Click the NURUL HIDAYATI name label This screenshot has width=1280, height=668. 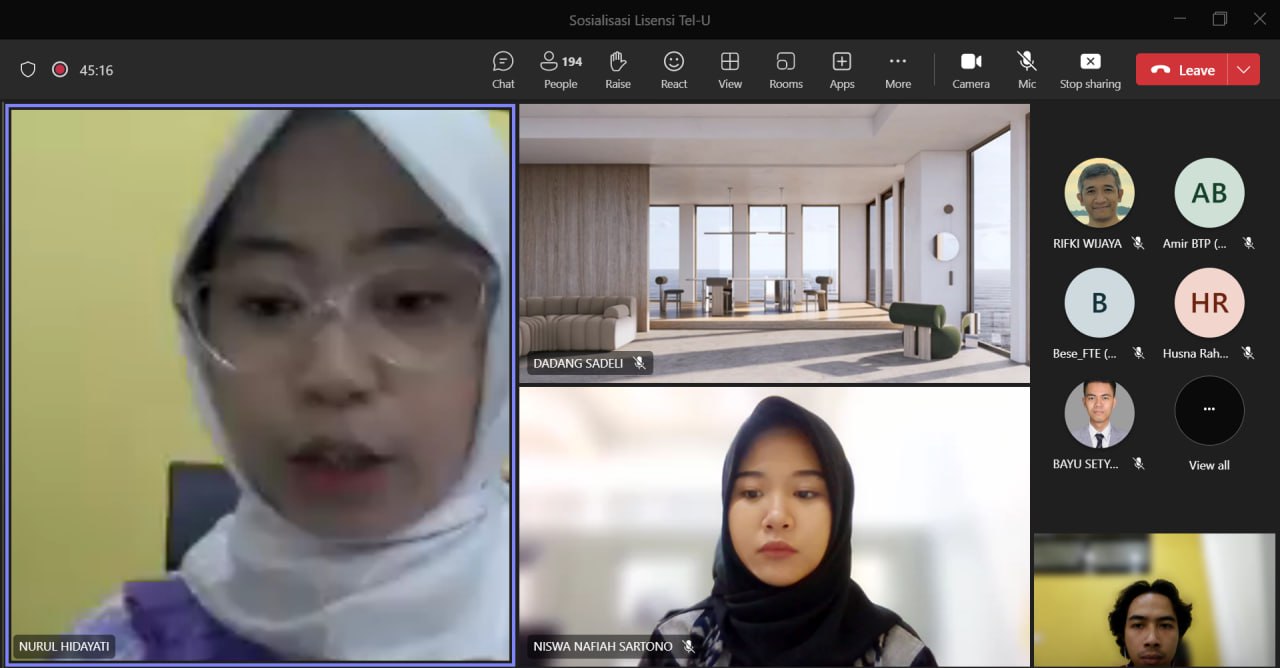point(64,647)
